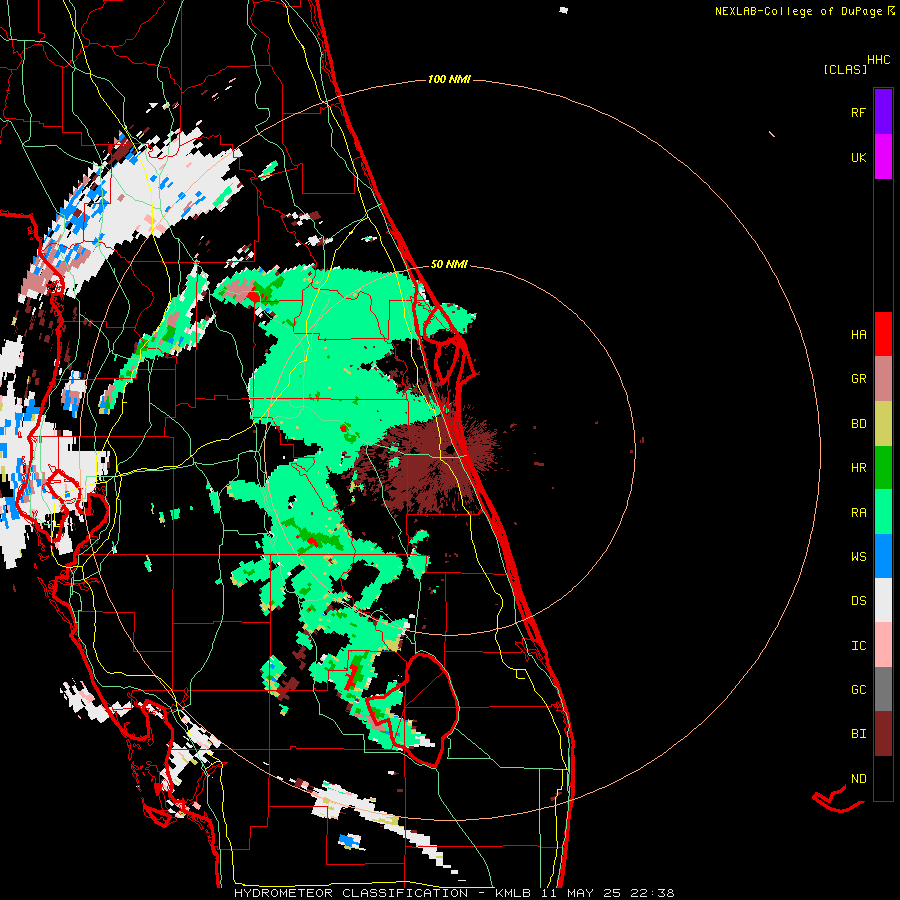Click the RA legend label

(x=858, y=513)
